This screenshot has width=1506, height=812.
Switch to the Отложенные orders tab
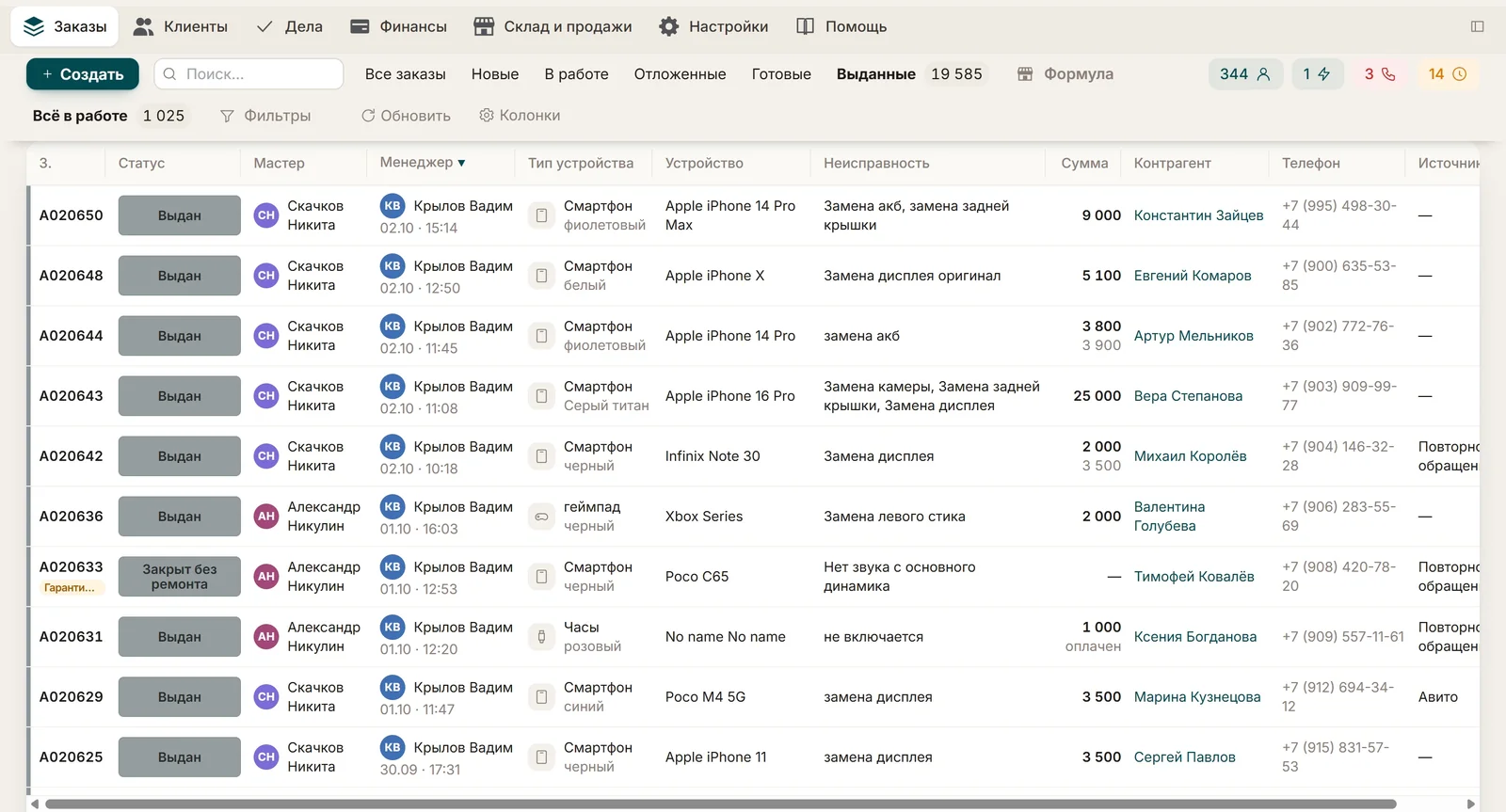tap(680, 74)
